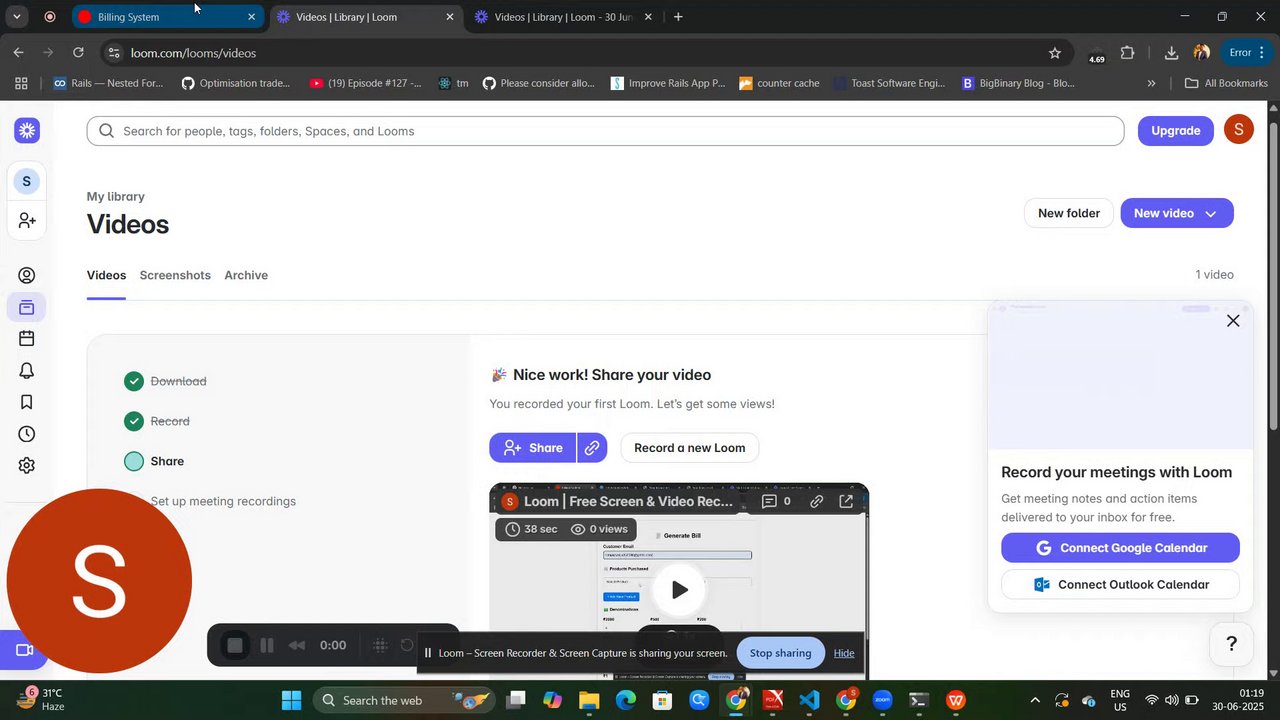Click the checked Download checklist item
1280x720 pixels.
pos(166,381)
